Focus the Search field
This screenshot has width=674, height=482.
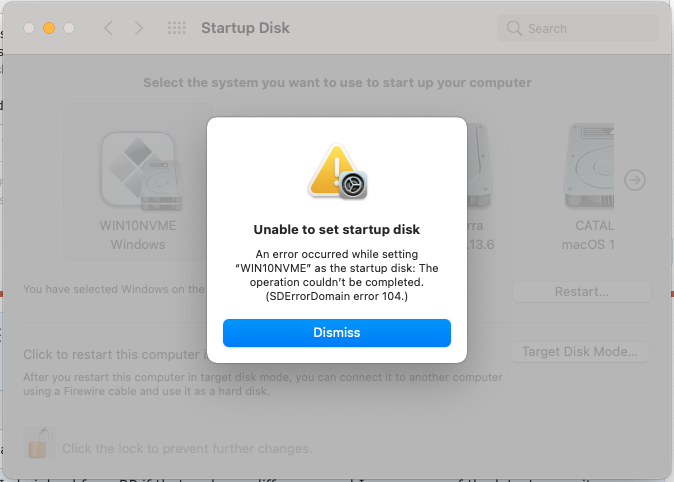coord(578,28)
